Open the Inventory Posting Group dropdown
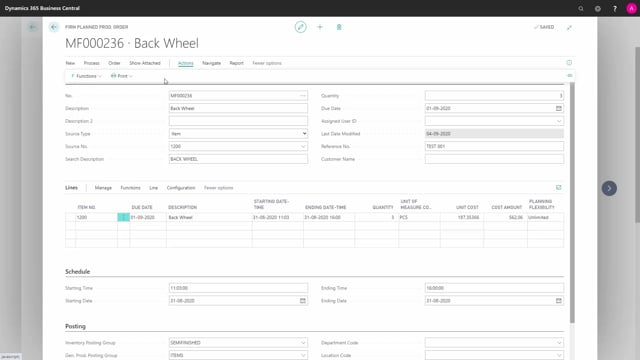The height and width of the screenshot is (360, 640). pyautogui.click(x=303, y=342)
